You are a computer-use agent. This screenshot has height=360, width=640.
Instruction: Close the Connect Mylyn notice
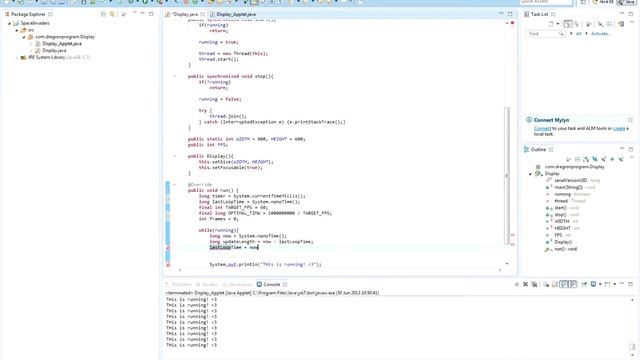pos(630,120)
